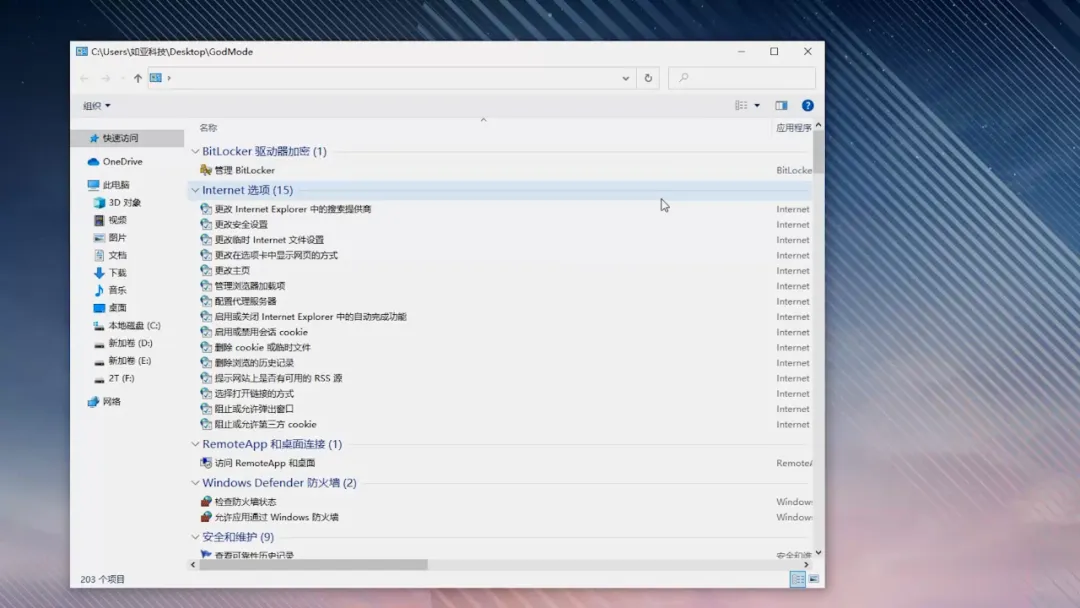Click the Help question mark button
Screen dimensions: 1080x608
tap(807, 105)
